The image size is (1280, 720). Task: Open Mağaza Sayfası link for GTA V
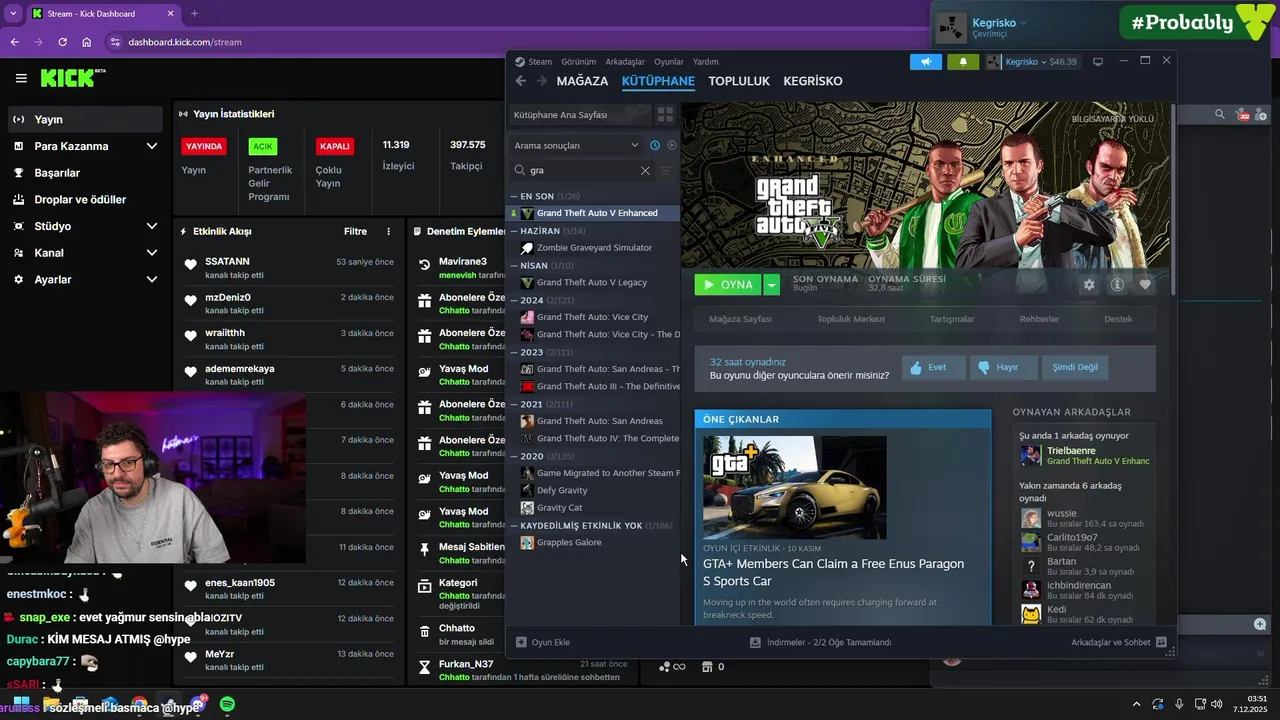[x=740, y=319]
